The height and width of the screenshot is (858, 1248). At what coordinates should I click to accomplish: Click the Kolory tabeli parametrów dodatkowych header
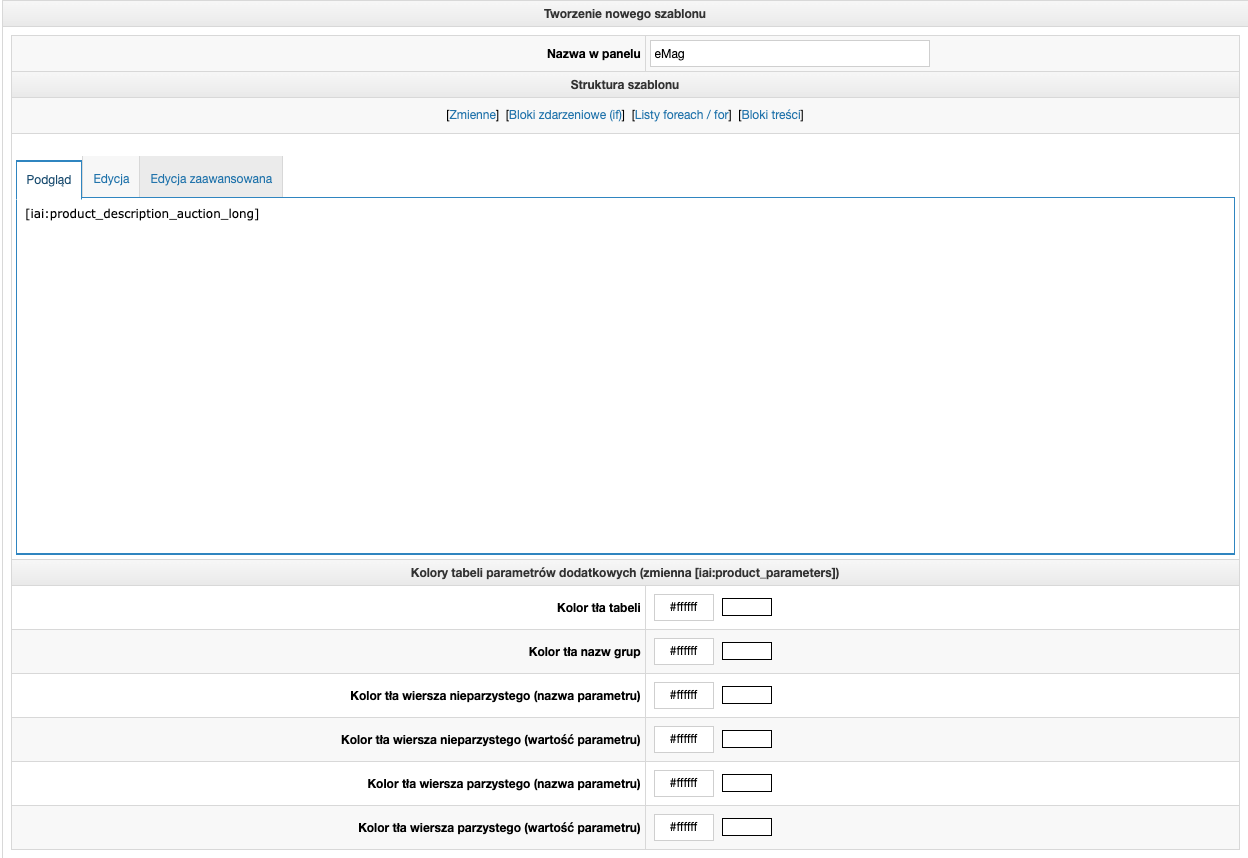pos(625,573)
